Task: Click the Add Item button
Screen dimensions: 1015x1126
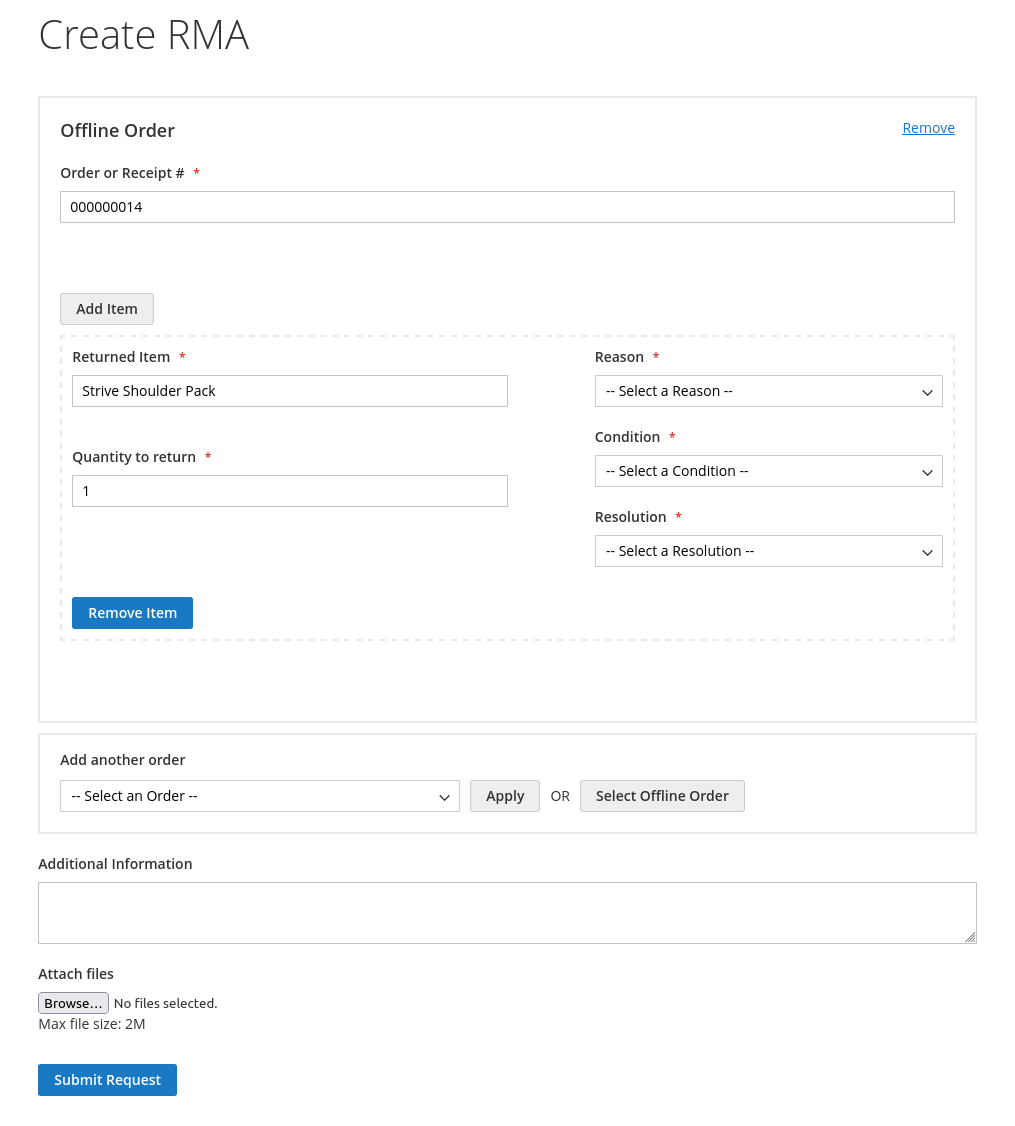Action: tap(106, 308)
